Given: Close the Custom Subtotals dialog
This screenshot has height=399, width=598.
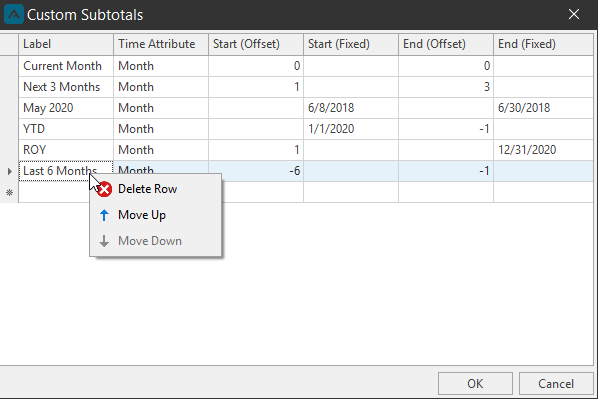Looking at the screenshot, I should [x=574, y=14].
